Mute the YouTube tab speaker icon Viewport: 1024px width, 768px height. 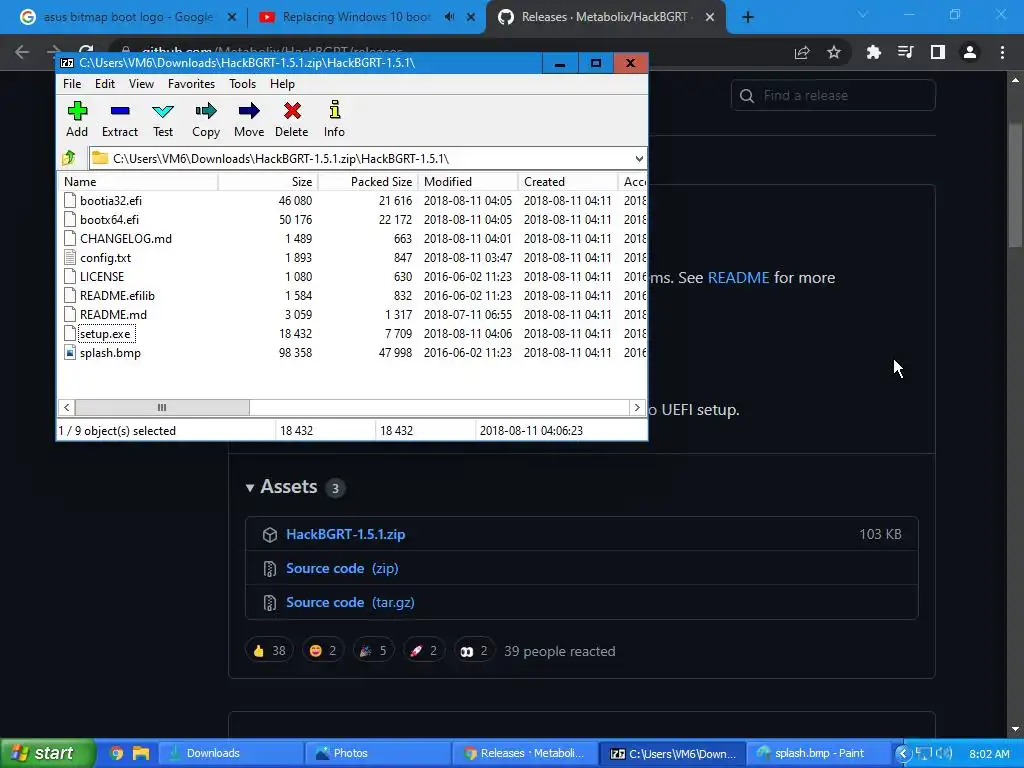(x=449, y=17)
